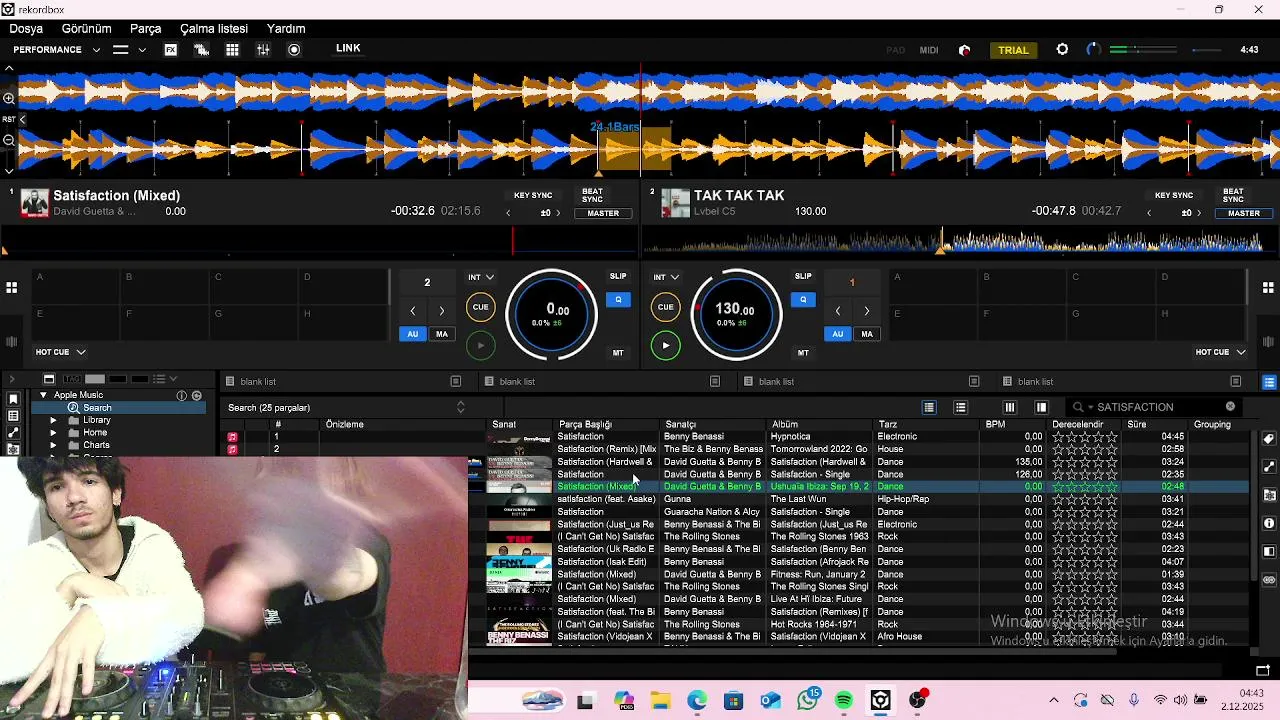This screenshot has width=1280, height=720.
Task: Zoom out waveform with magnifier minus
Action: coord(8,141)
